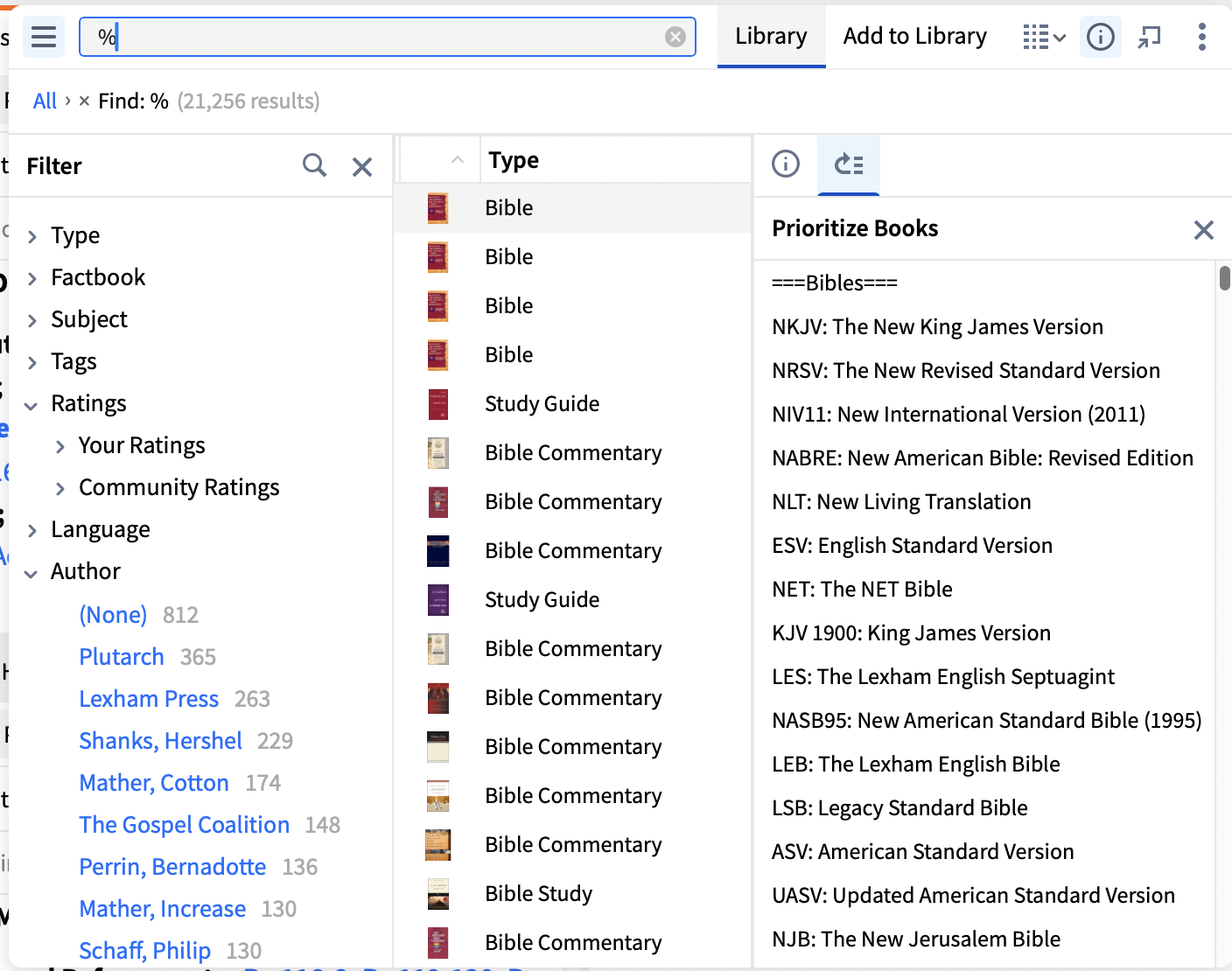1232x971 pixels.
Task: Sort the list by the Type column
Action: coord(514,160)
